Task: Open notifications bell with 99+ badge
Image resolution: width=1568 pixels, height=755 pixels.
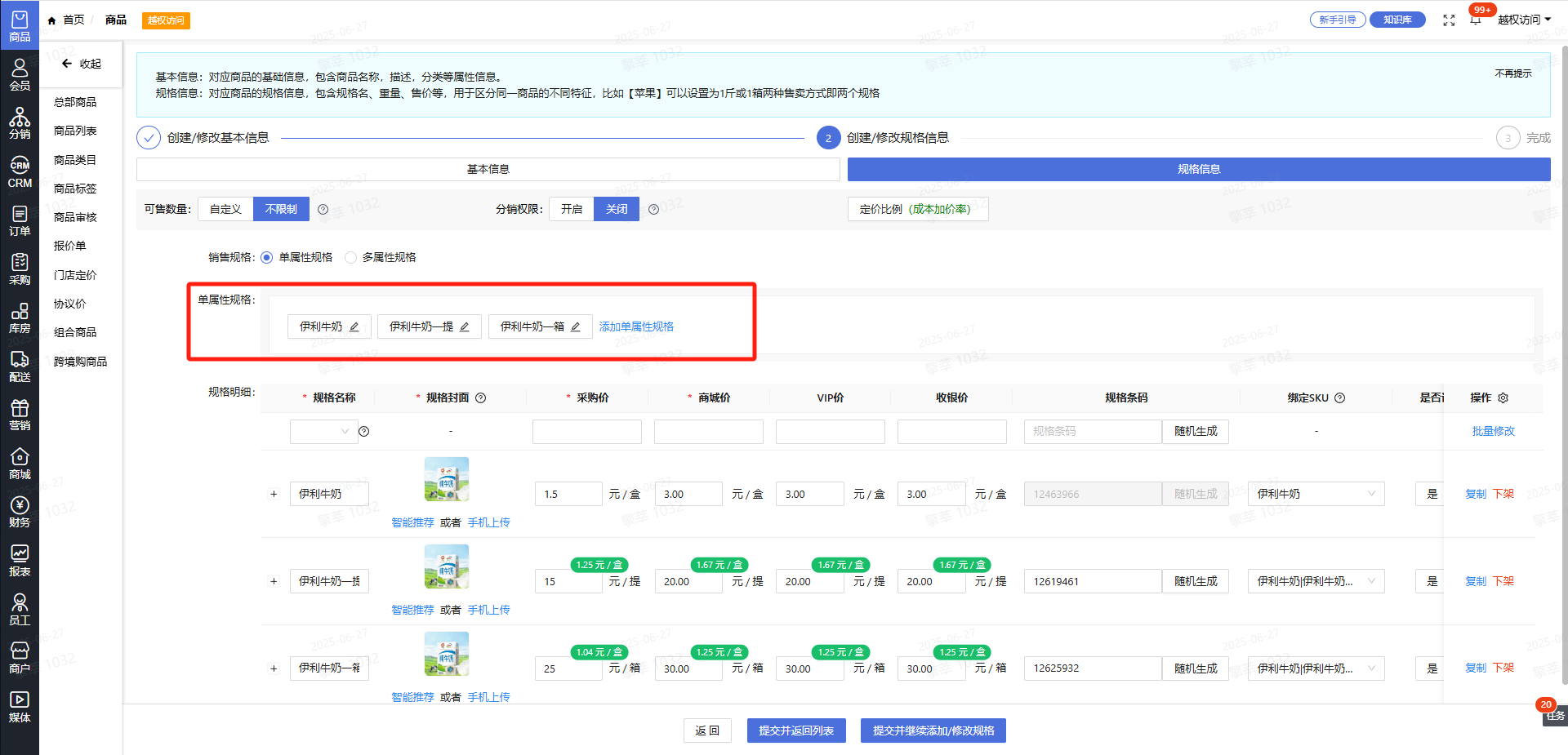Action: coord(1476,19)
